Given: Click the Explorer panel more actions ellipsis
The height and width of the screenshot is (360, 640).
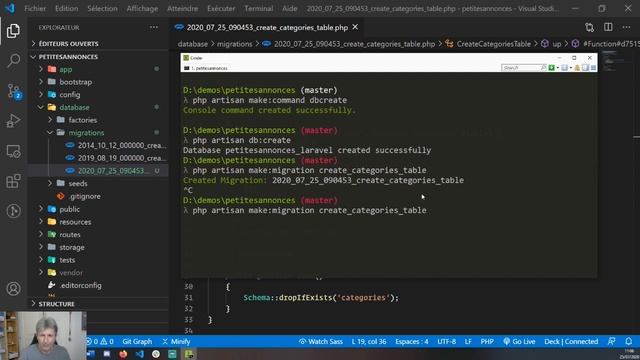Looking at the screenshot, I should coord(153,27).
